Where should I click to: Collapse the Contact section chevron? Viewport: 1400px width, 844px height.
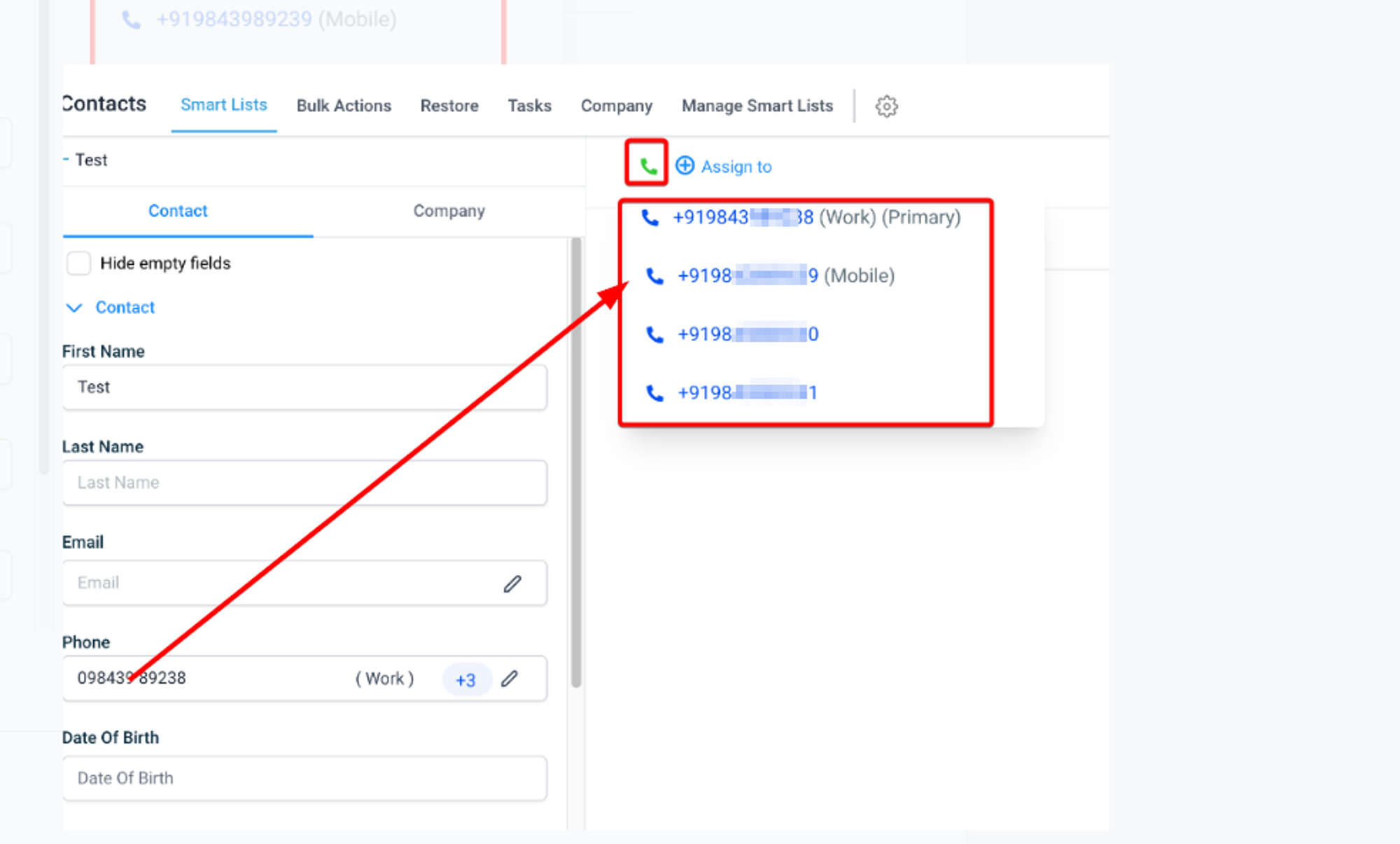pos(74,307)
